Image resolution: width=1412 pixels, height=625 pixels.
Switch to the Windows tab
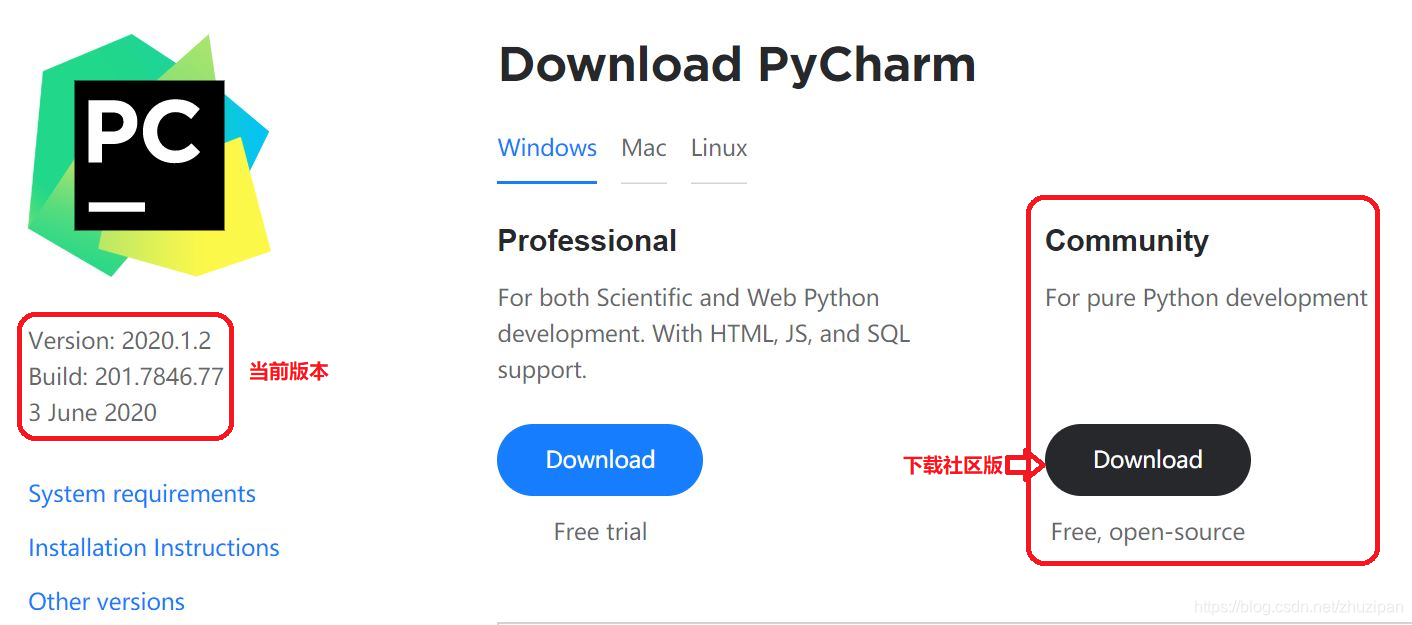tap(547, 148)
